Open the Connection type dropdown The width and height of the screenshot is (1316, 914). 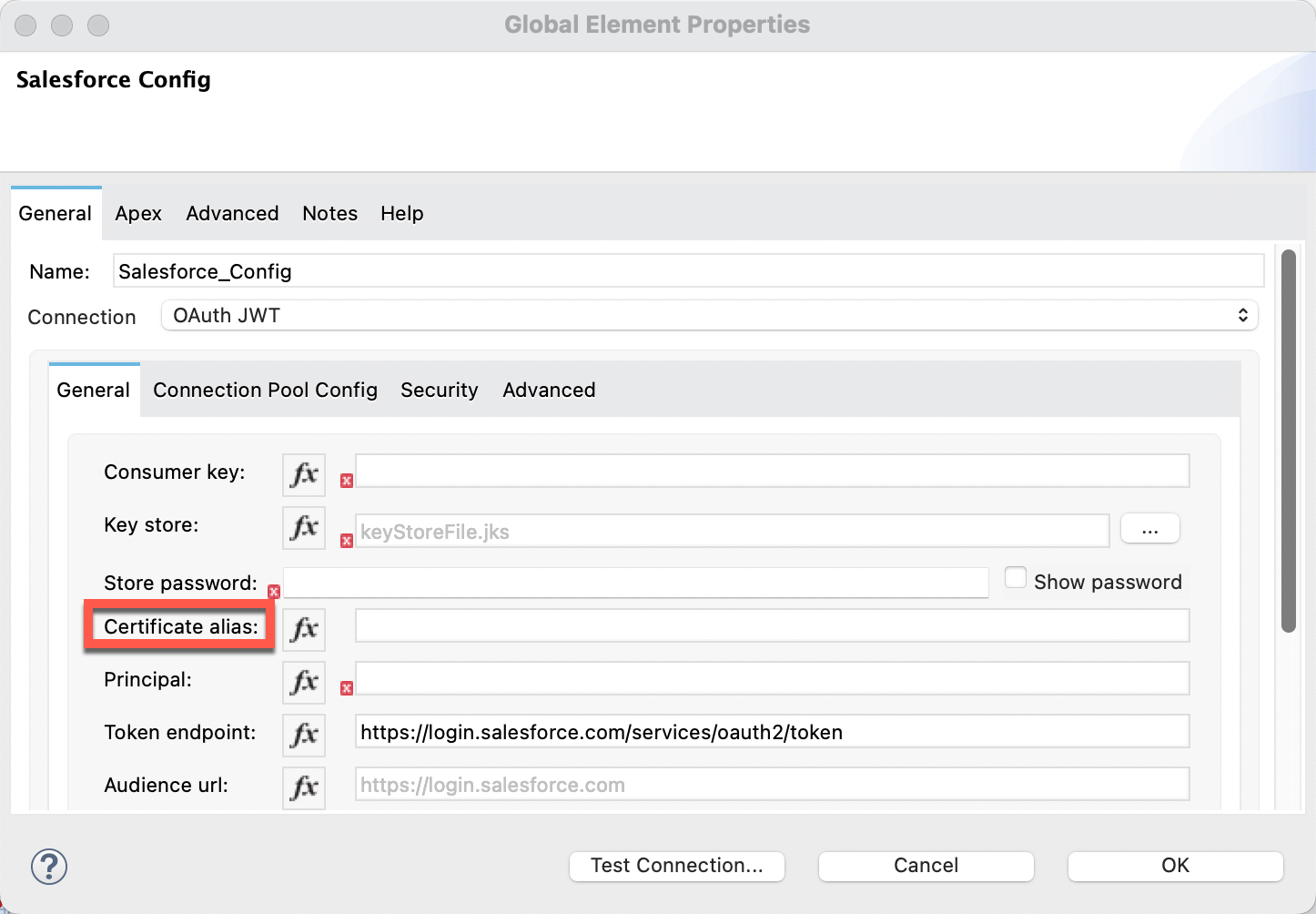[x=710, y=316]
